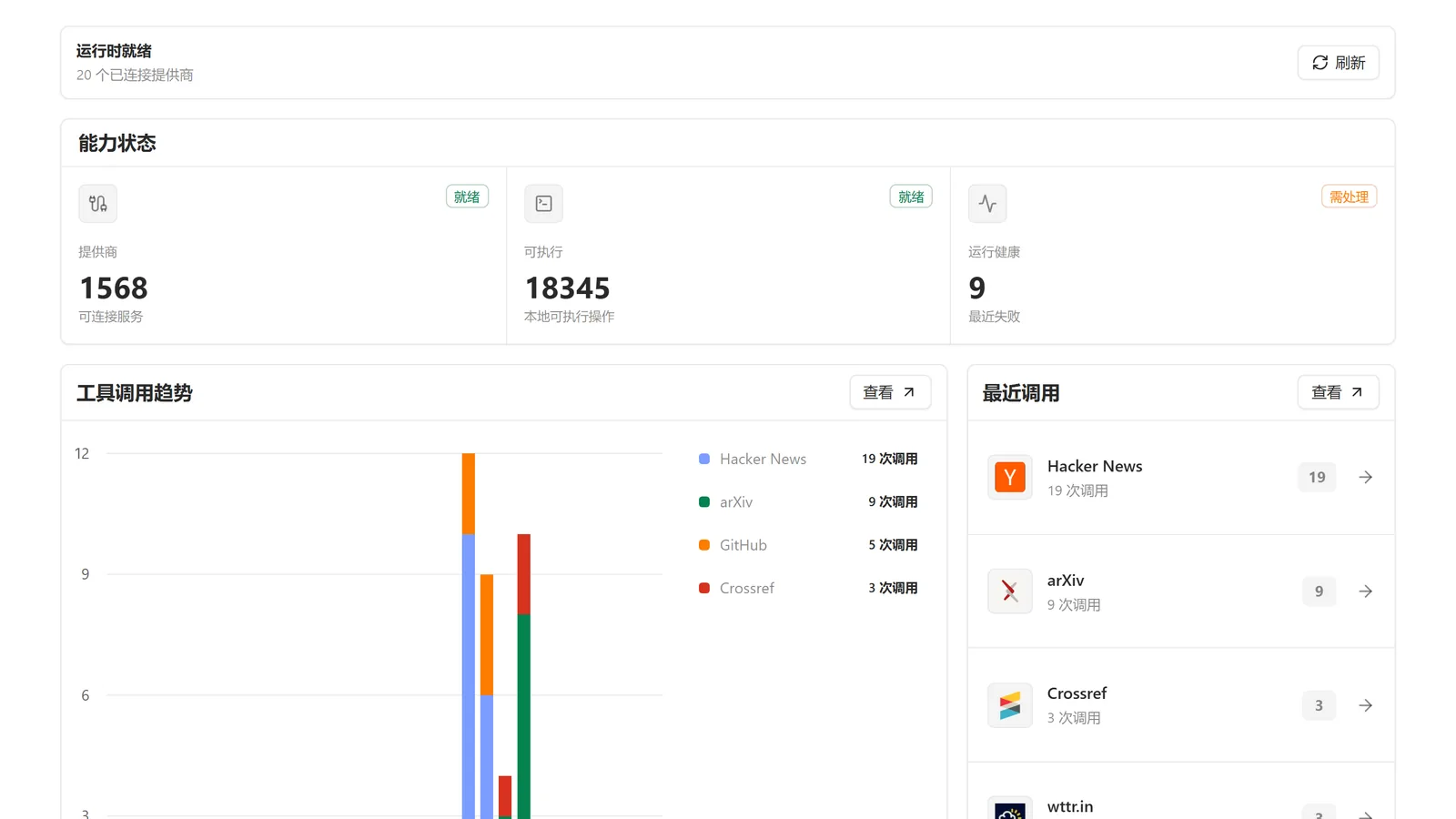Click the arrow on the Hacker News row

(1366, 477)
